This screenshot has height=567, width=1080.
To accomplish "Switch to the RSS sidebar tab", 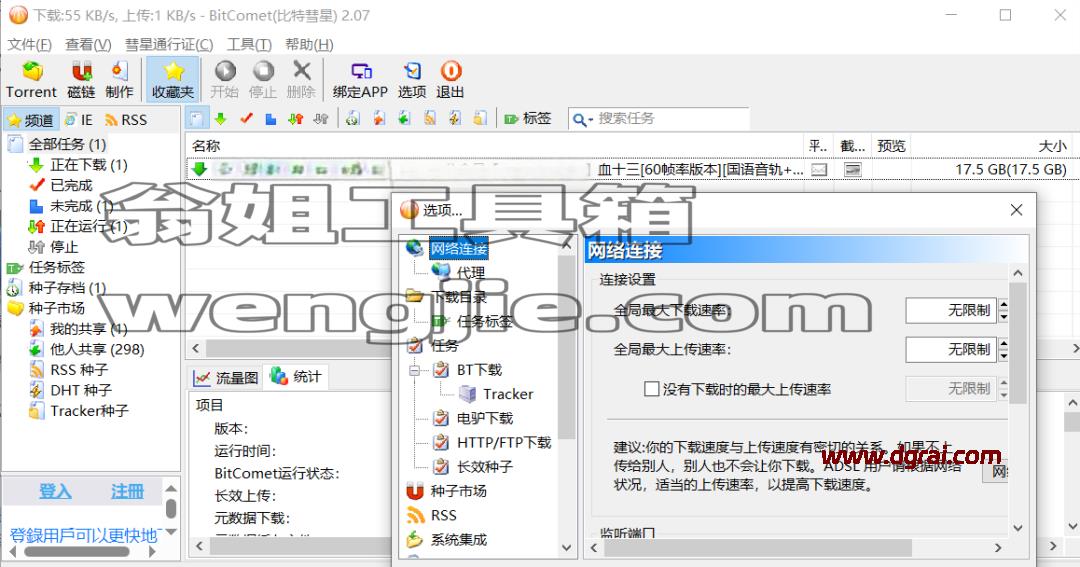I will (126, 120).
